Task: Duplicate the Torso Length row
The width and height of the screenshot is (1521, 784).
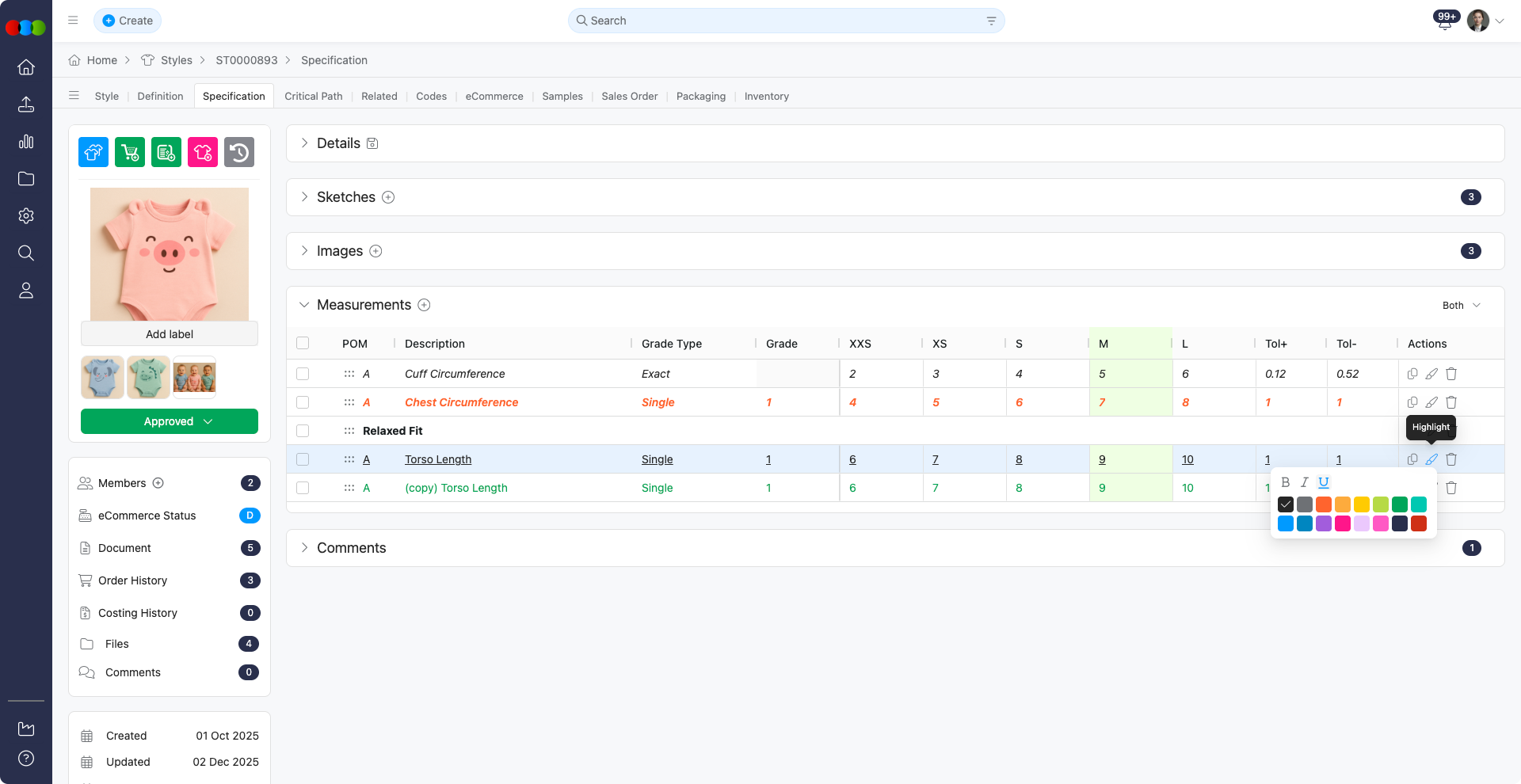Action: (x=1412, y=459)
